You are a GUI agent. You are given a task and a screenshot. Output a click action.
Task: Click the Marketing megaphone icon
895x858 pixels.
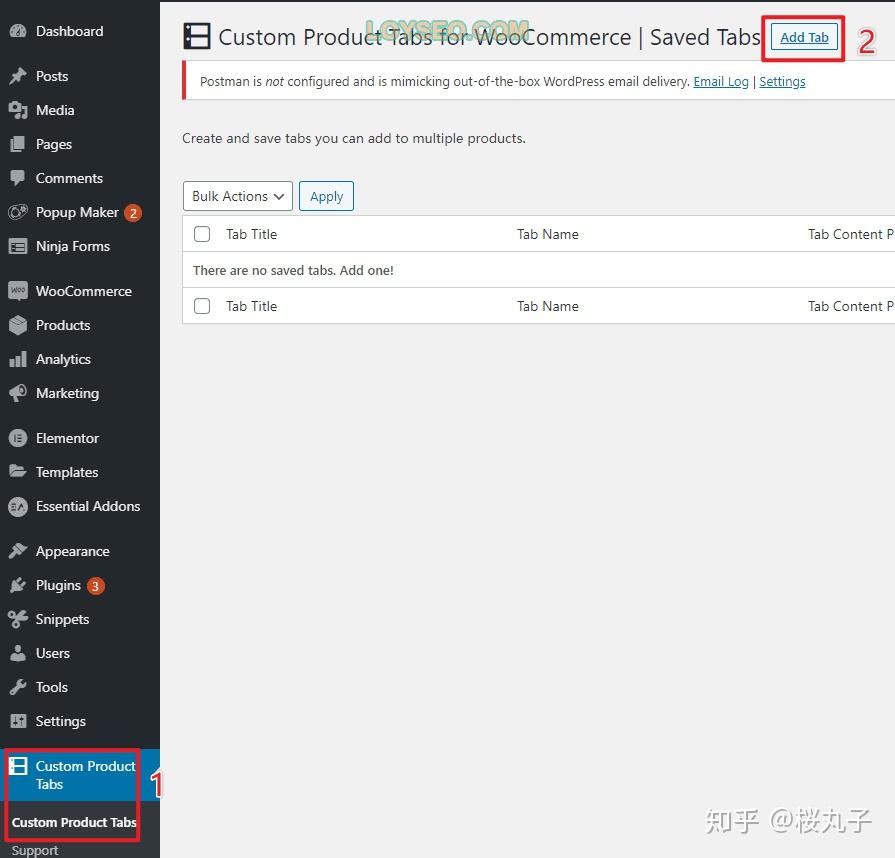pos(18,393)
